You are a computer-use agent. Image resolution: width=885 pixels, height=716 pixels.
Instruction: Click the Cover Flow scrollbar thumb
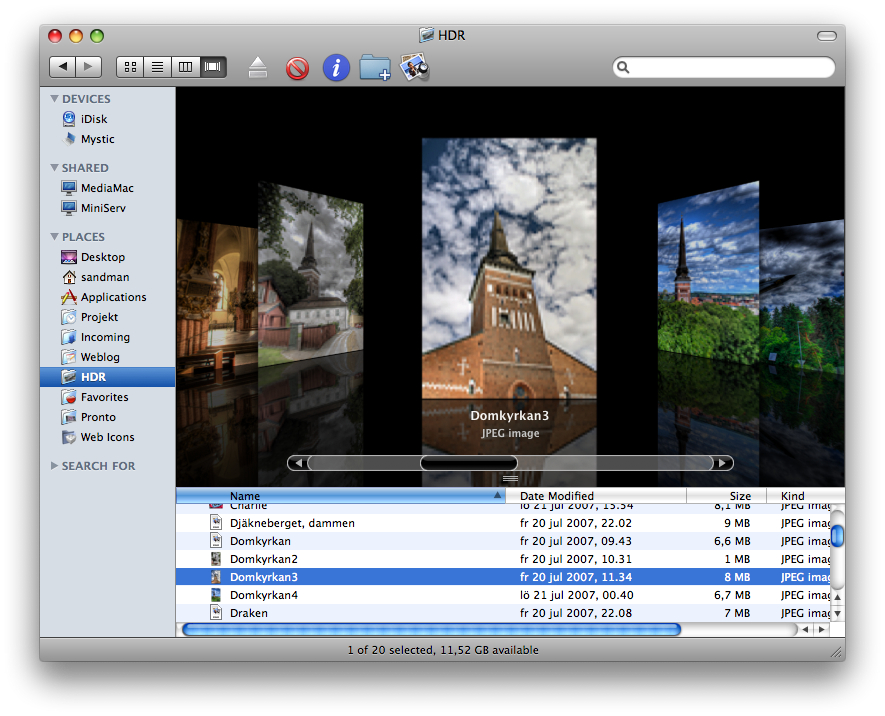468,463
